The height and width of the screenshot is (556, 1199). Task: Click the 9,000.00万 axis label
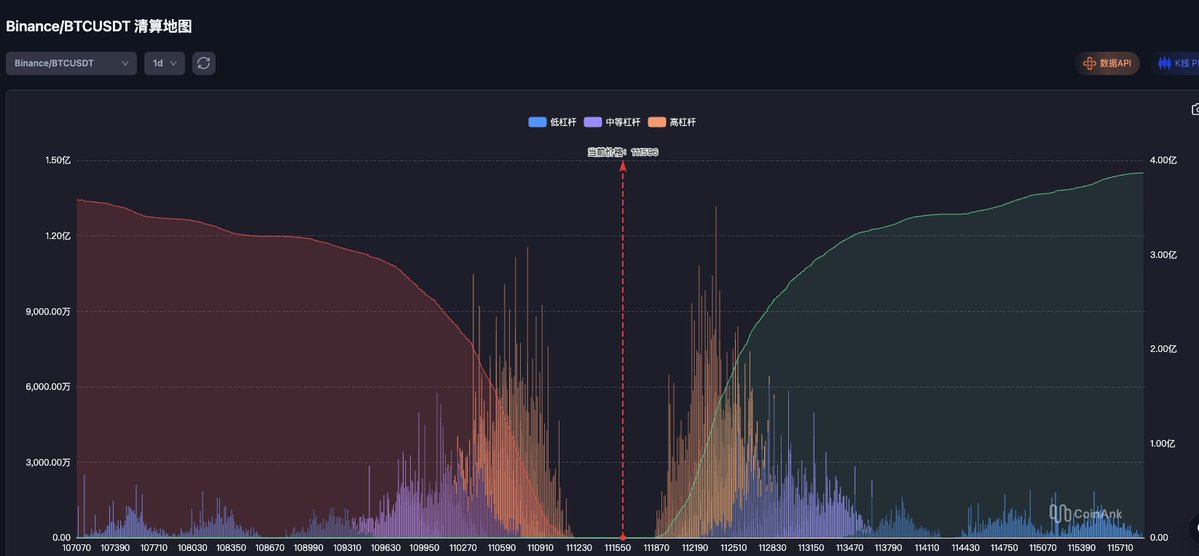click(50, 311)
